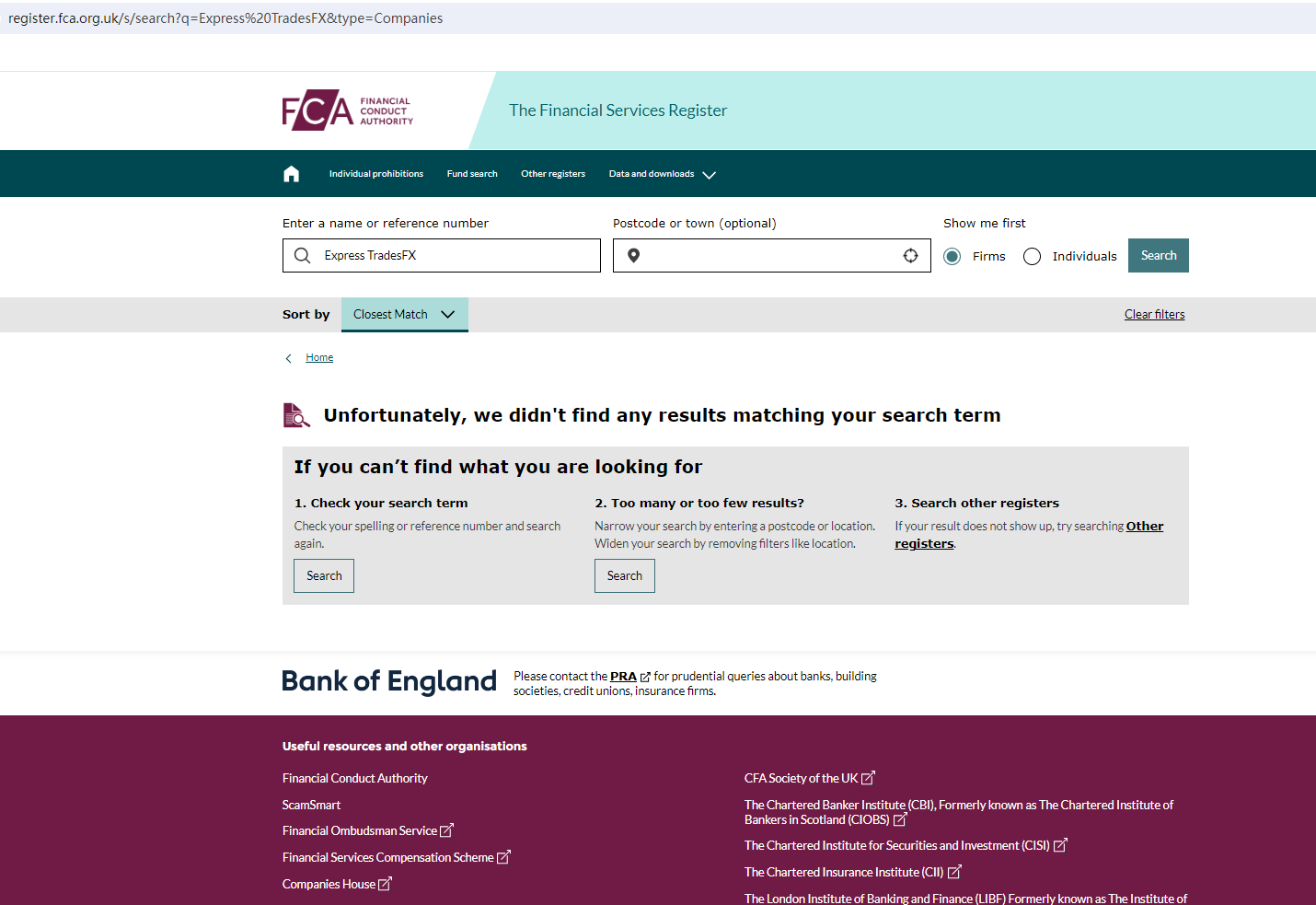
Task: Click the FCA logo
Action: 348,110
